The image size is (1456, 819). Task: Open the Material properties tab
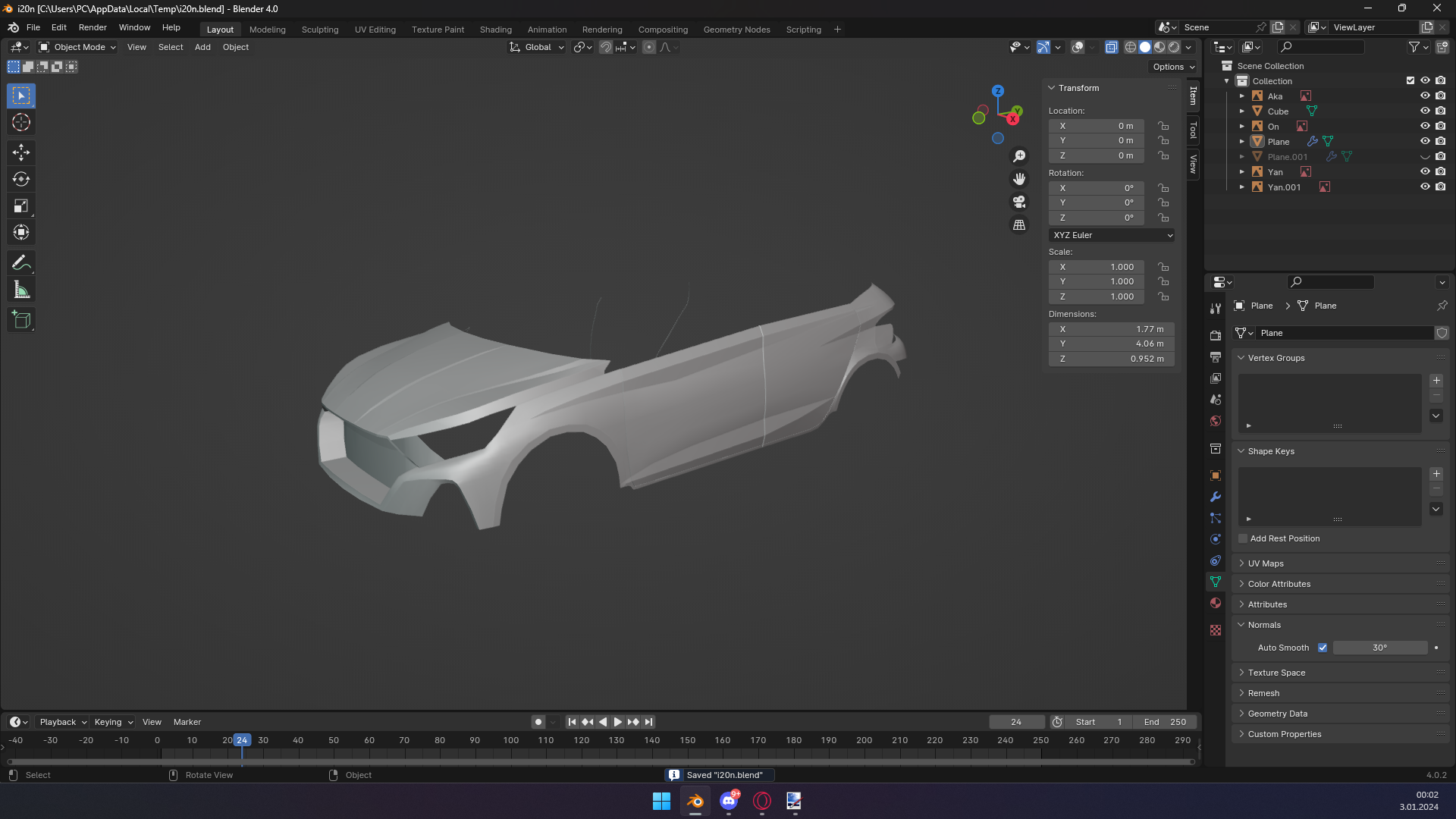tap(1216, 603)
